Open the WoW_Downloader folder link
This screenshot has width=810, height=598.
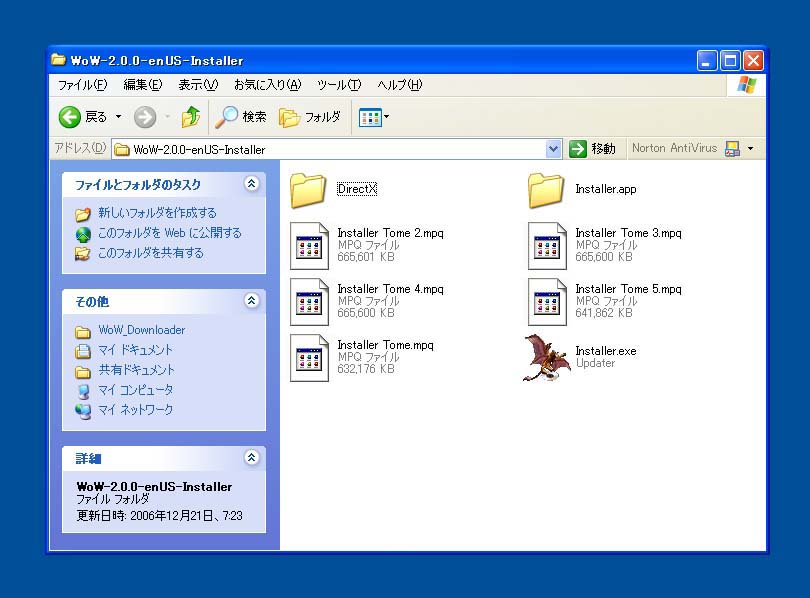pyautogui.click(x=142, y=330)
